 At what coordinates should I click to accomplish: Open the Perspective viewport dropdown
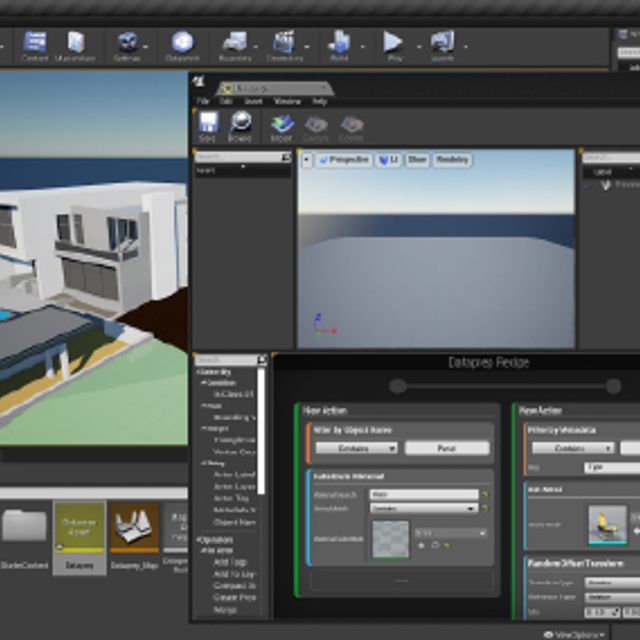[345, 160]
